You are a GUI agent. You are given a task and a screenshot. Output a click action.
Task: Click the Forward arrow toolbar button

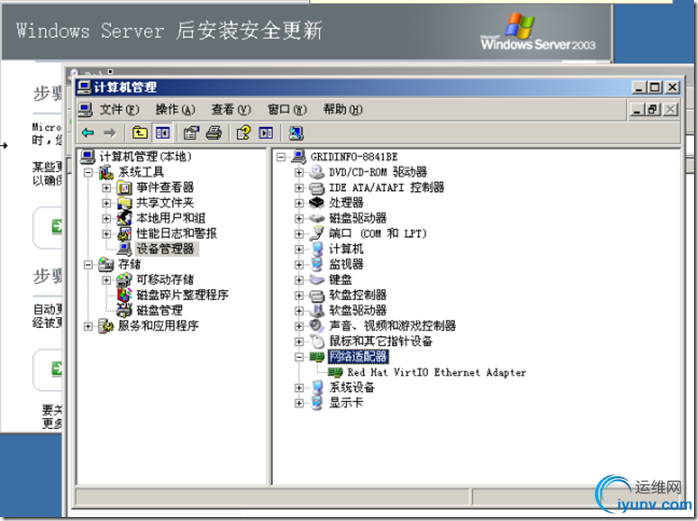(110, 133)
